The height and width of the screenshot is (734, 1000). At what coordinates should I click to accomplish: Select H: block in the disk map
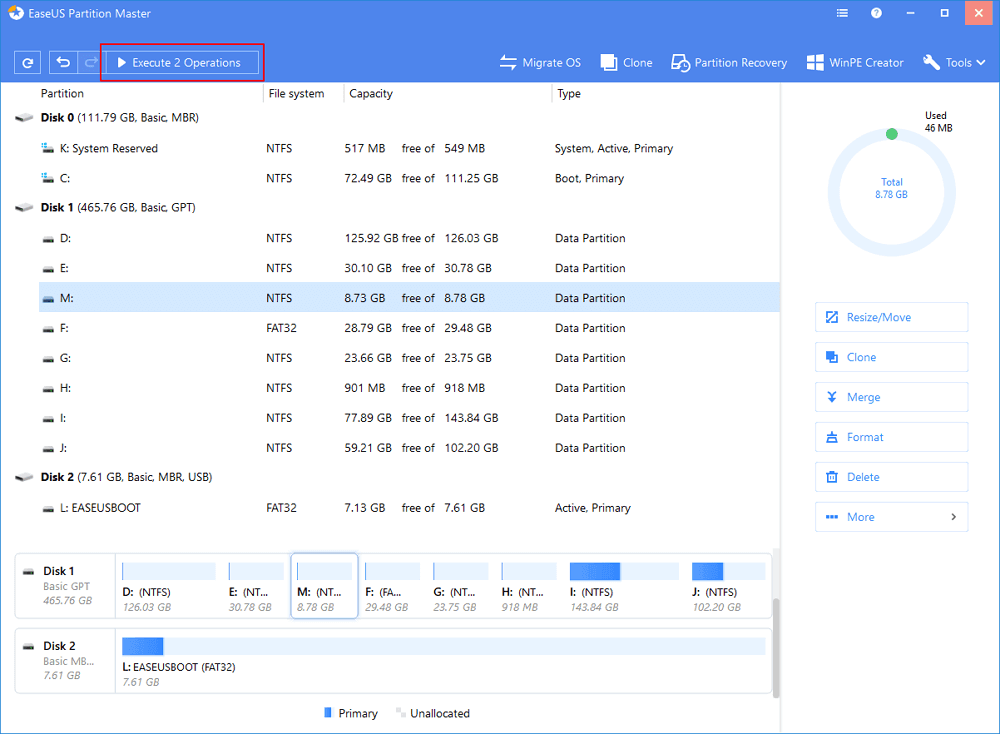[x=529, y=587]
